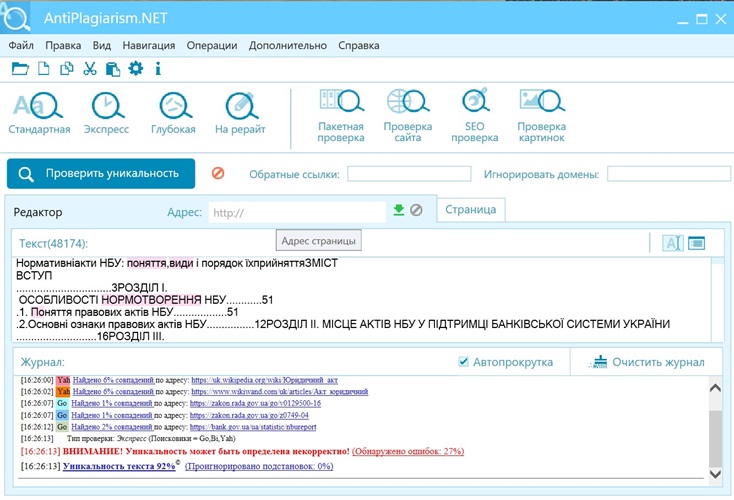Click the red stop check icon

click(x=218, y=173)
